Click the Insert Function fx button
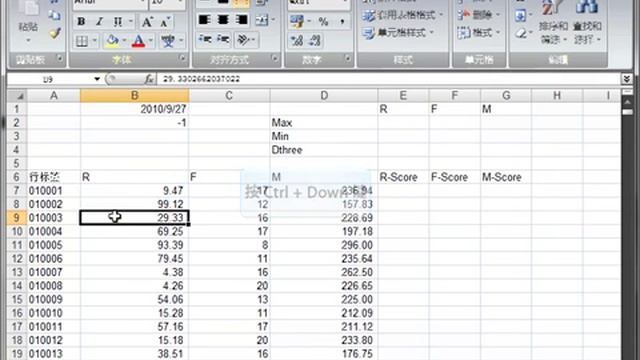Screen dimensions: 640x360 (x=149, y=79)
